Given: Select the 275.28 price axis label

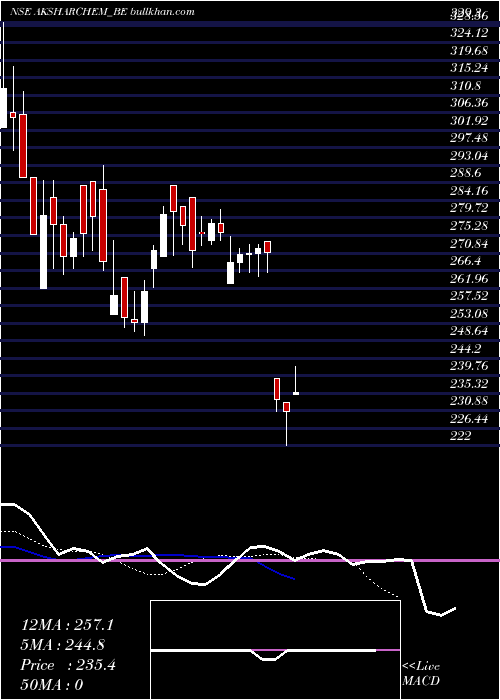Looking at the screenshot, I should pos(470,225).
